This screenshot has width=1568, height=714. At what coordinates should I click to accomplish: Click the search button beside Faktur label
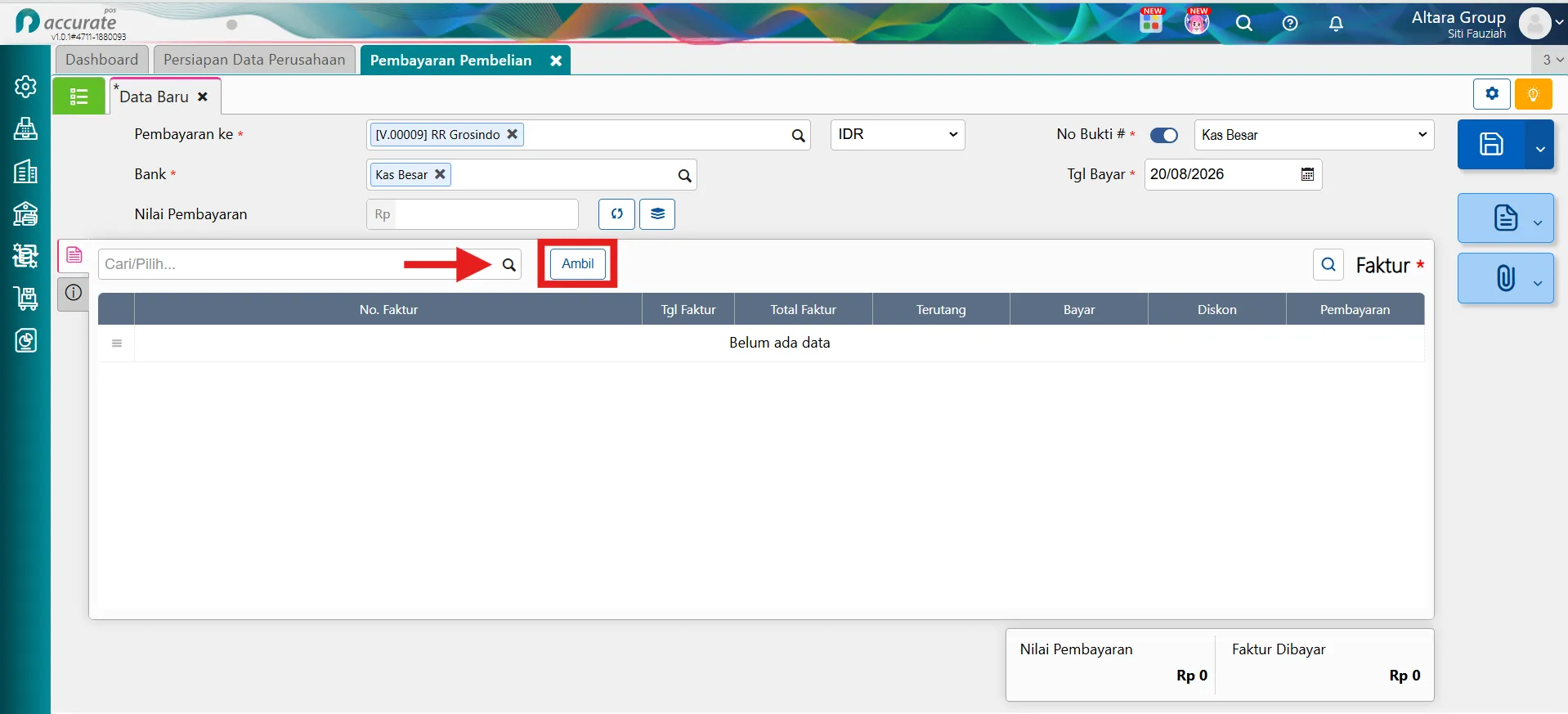pos(1328,264)
